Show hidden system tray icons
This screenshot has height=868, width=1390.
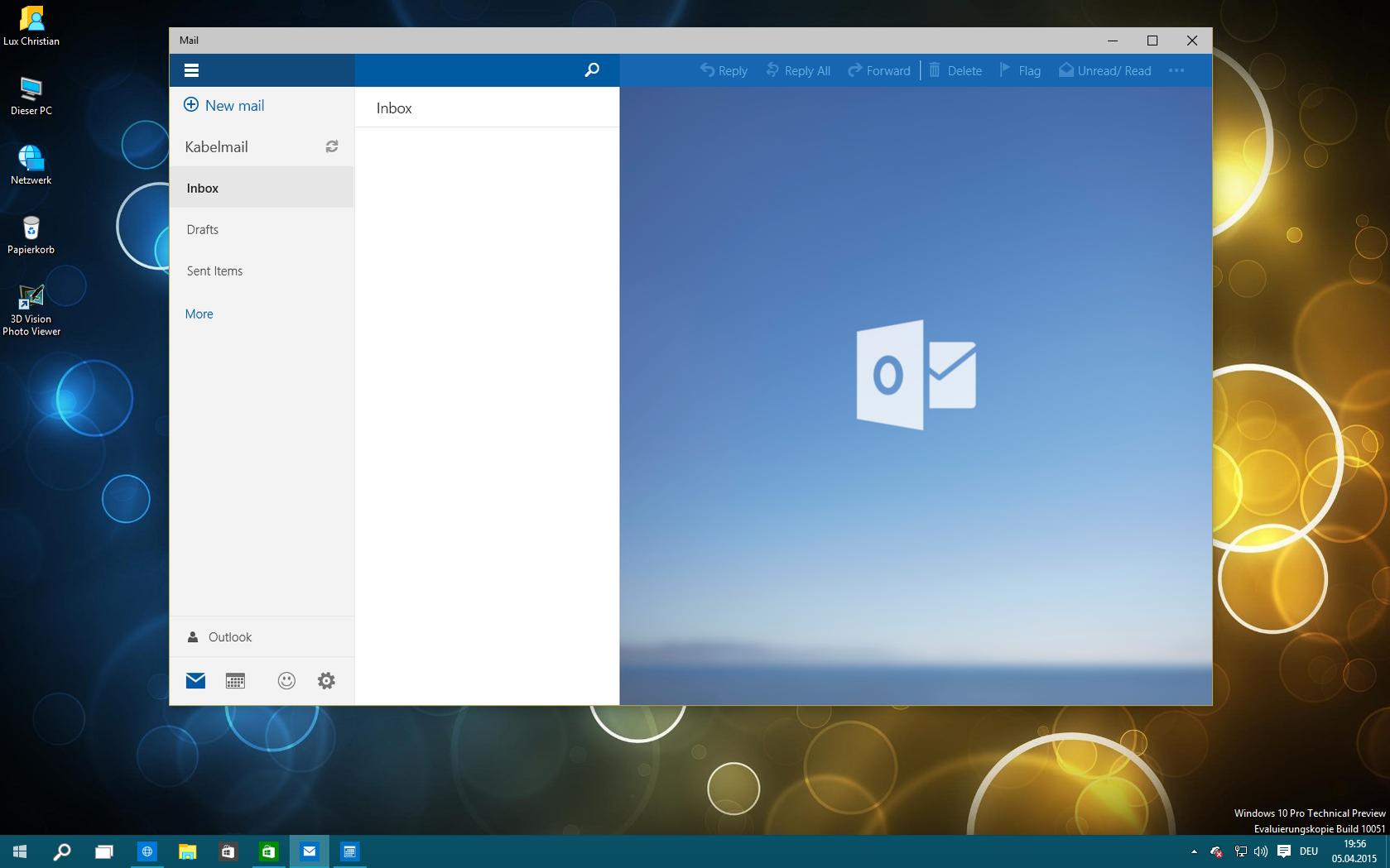tap(1194, 851)
